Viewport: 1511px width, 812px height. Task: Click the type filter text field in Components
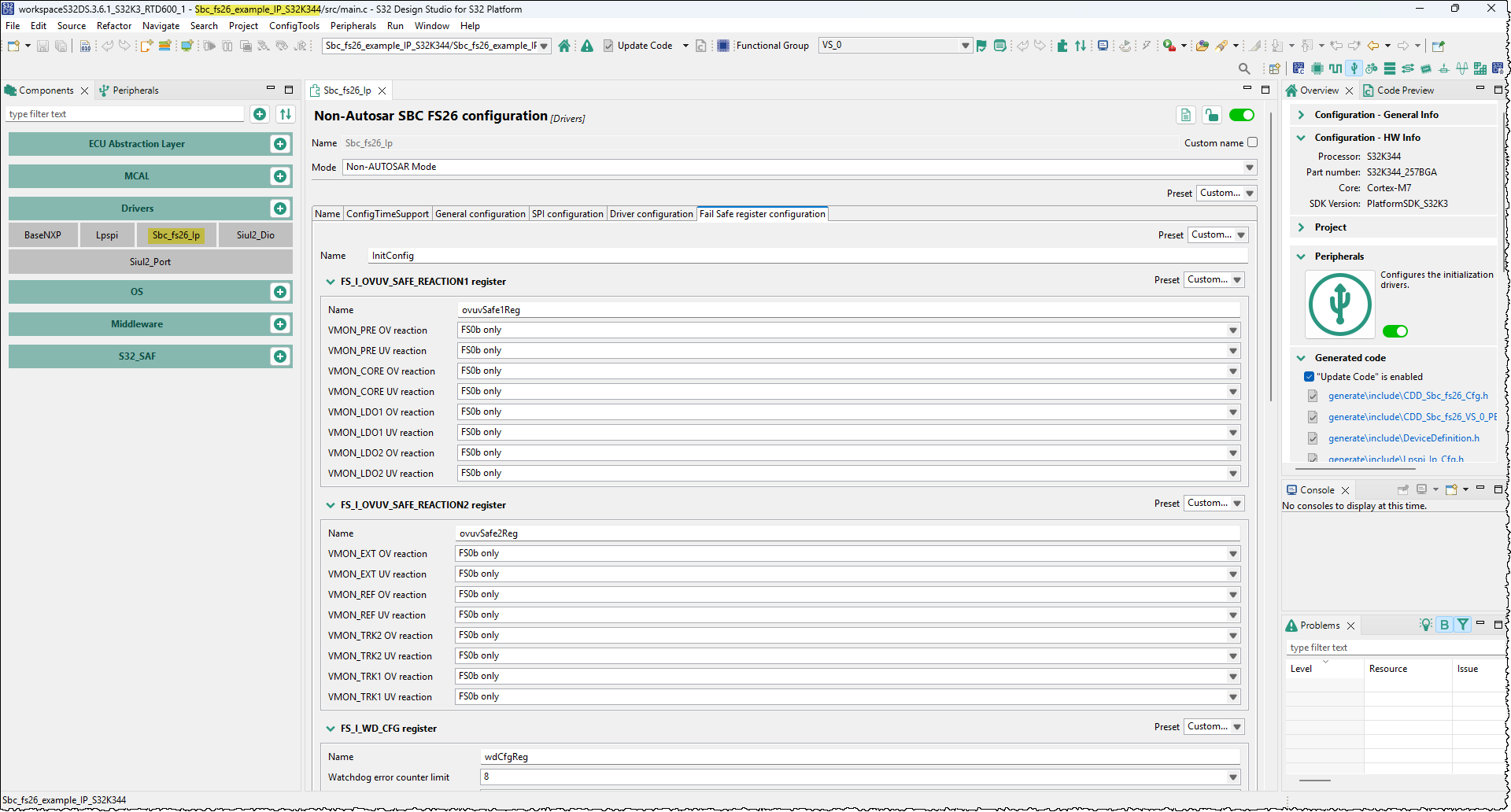click(124, 113)
